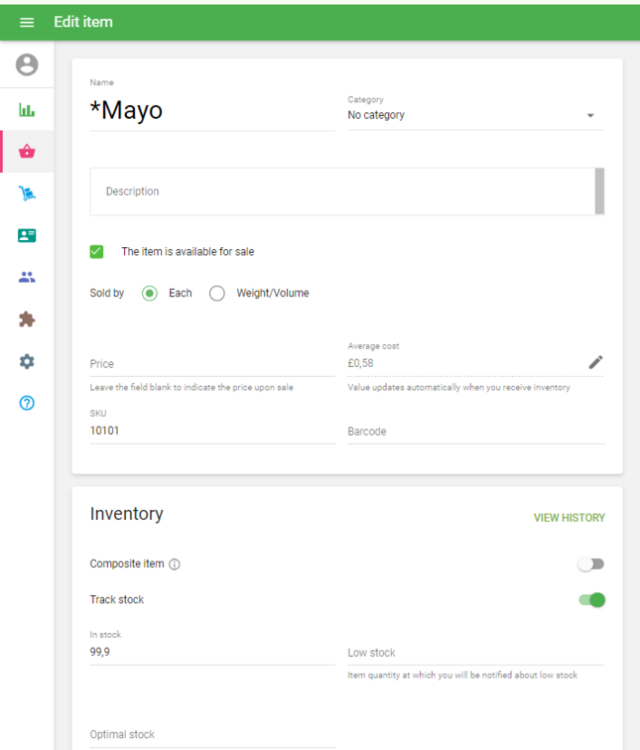This screenshot has width=640, height=750.
Task: Click the Price input field
Action: point(212,364)
